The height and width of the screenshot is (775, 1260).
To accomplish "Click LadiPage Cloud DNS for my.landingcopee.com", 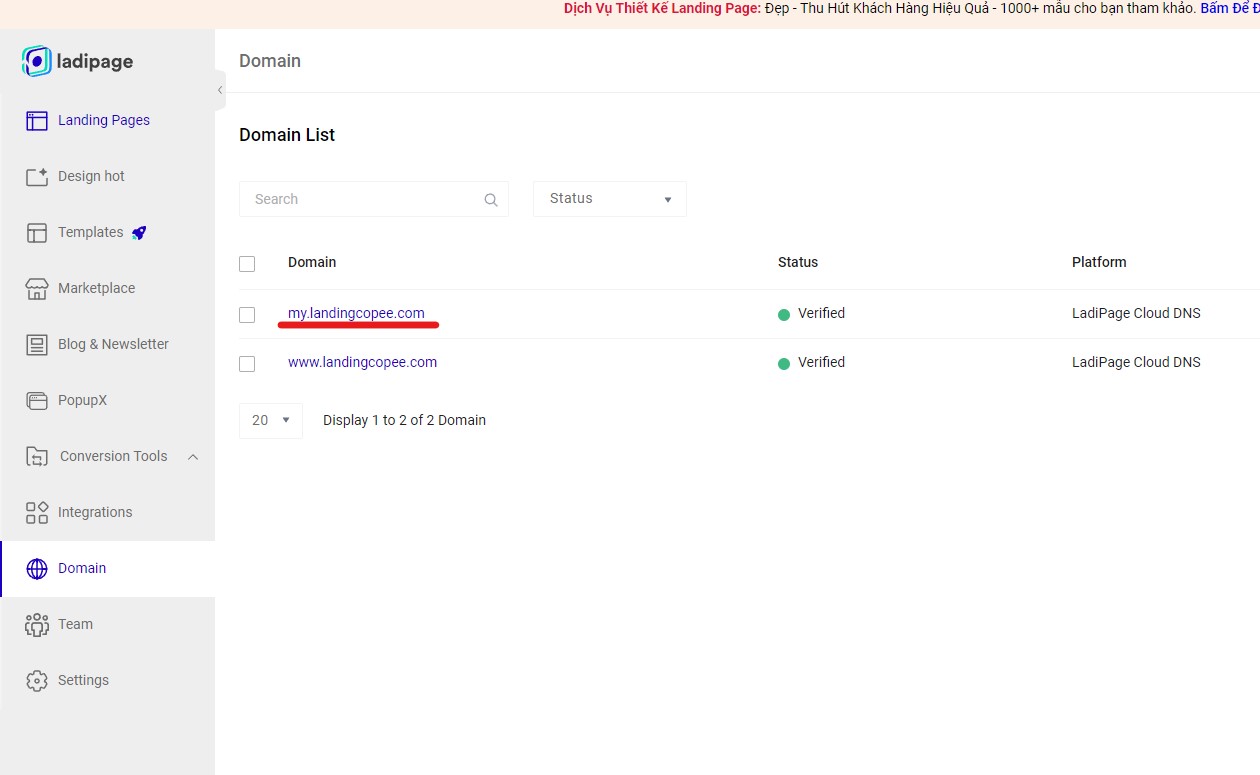I will tap(1136, 313).
